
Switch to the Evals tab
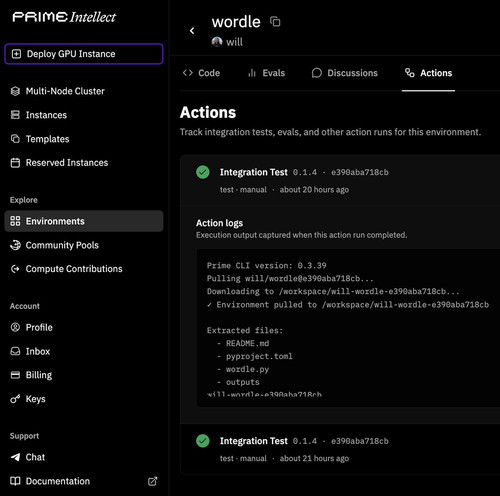point(266,73)
